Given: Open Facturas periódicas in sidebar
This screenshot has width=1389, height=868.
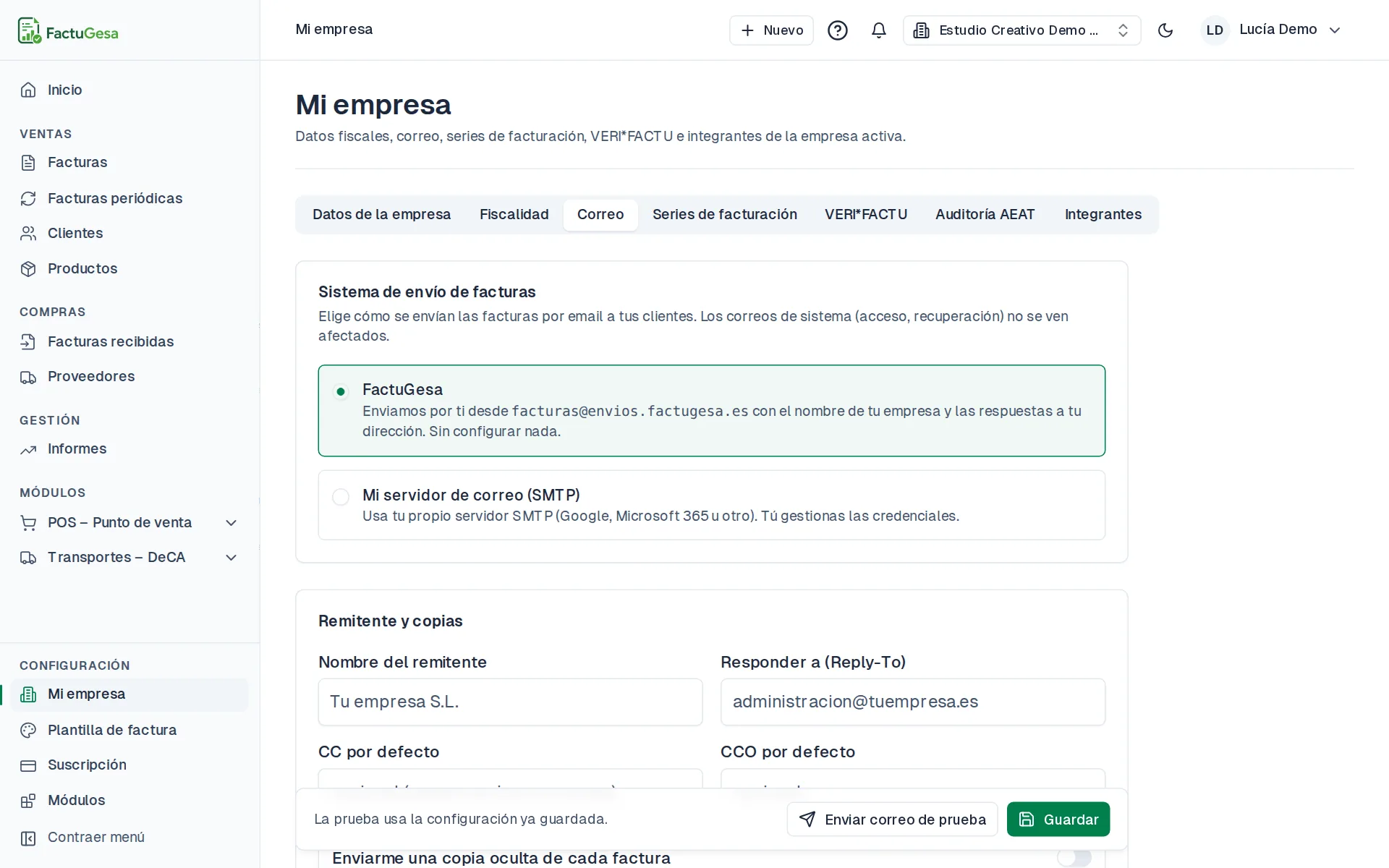Looking at the screenshot, I should (x=129, y=198).
